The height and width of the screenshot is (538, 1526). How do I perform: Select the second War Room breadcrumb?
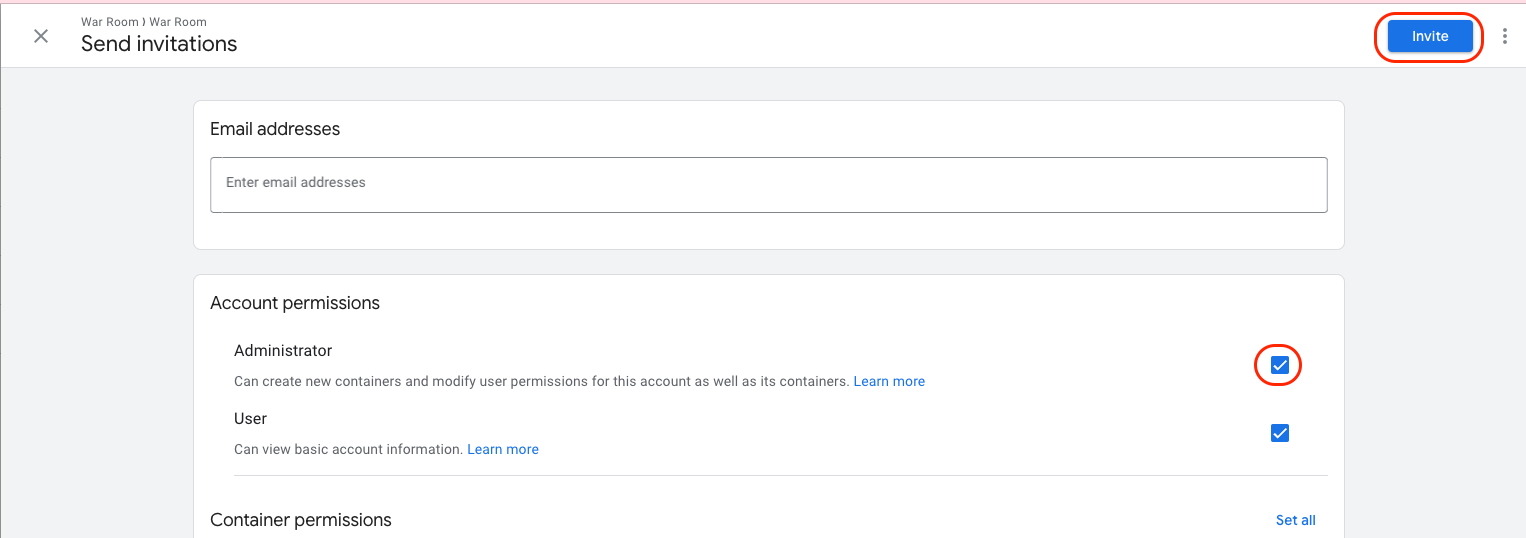(178, 22)
